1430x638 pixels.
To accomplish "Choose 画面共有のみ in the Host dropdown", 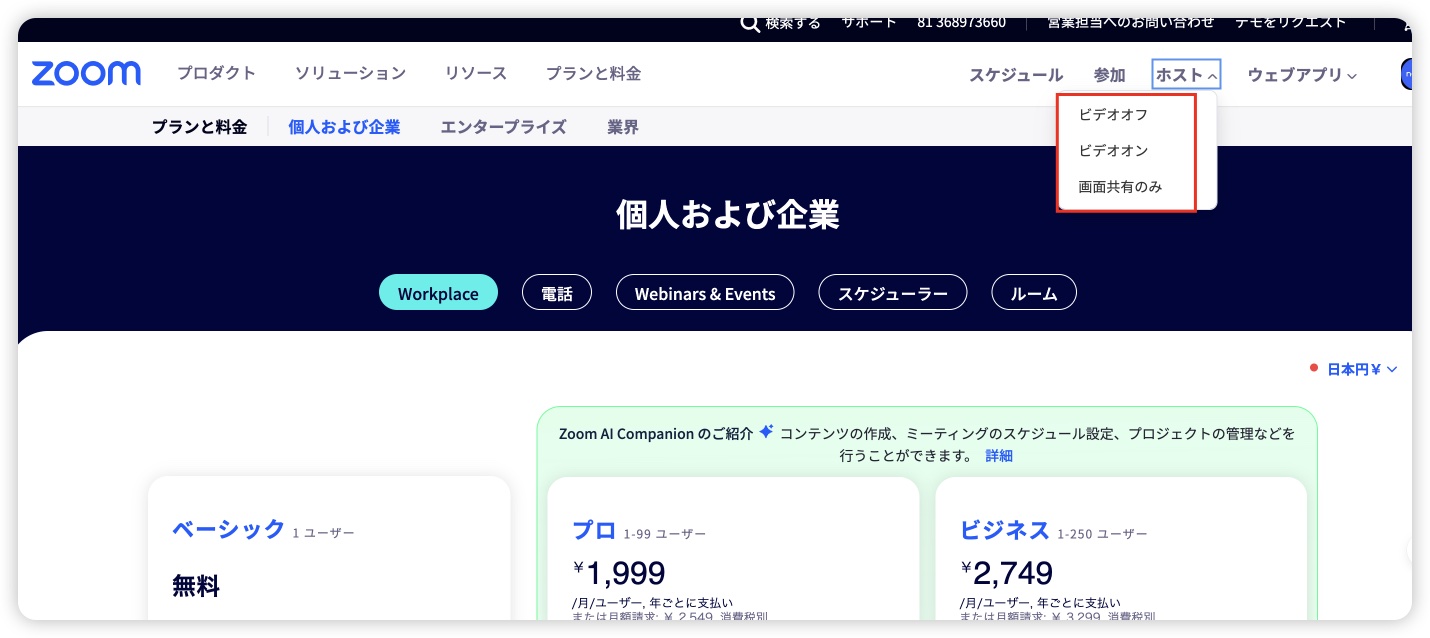I will (1120, 186).
